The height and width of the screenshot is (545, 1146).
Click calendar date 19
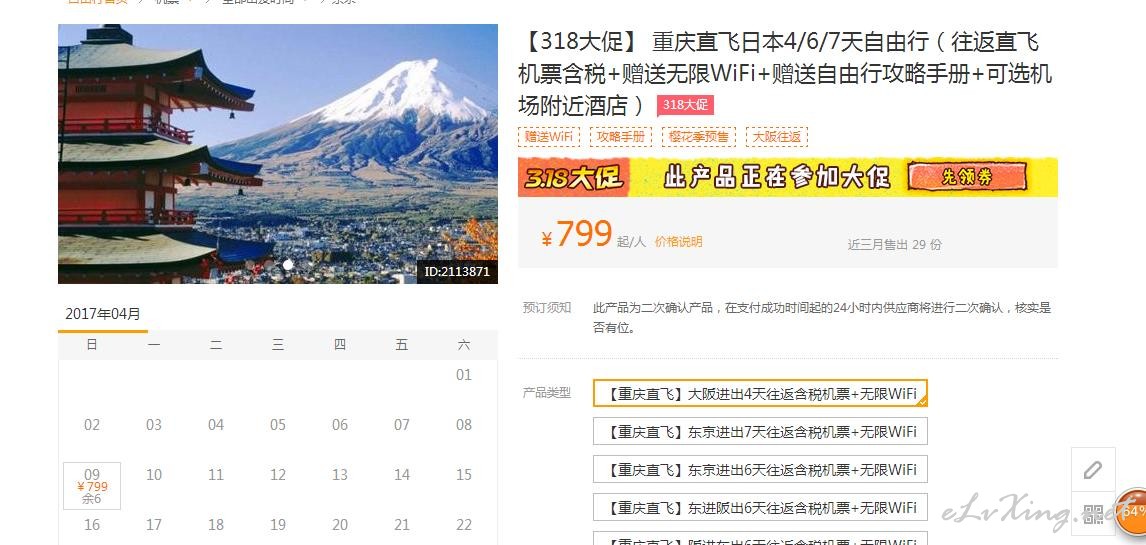[x=278, y=525]
